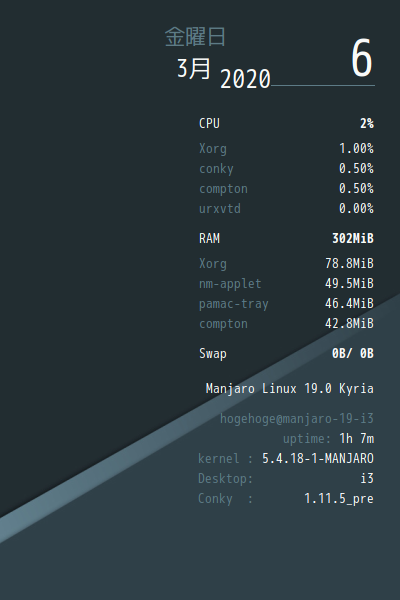The height and width of the screenshot is (600, 400).
Task: Click the urxvtd process name
Action: point(220,209)
